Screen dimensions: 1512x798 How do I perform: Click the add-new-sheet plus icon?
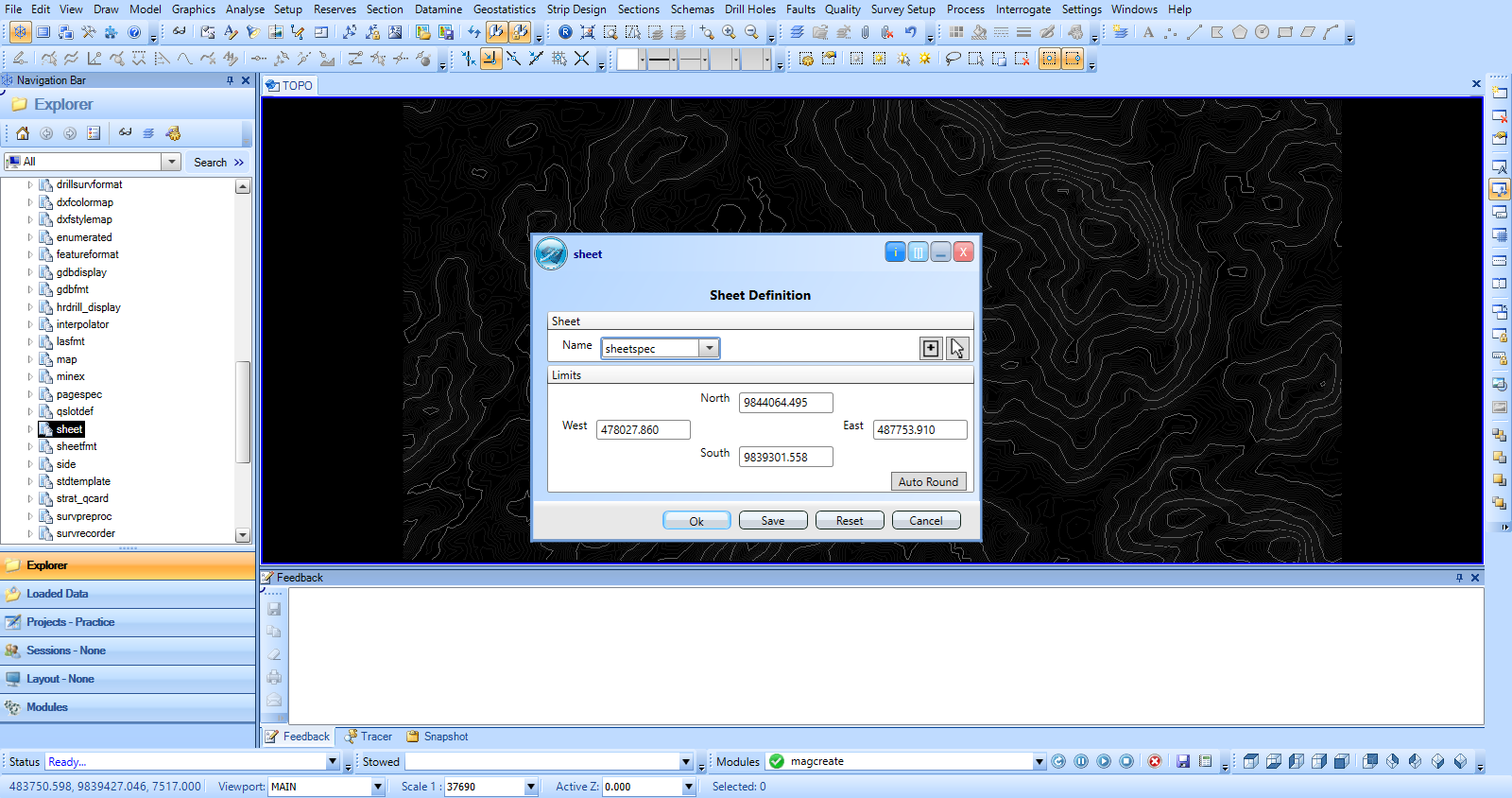931,348
